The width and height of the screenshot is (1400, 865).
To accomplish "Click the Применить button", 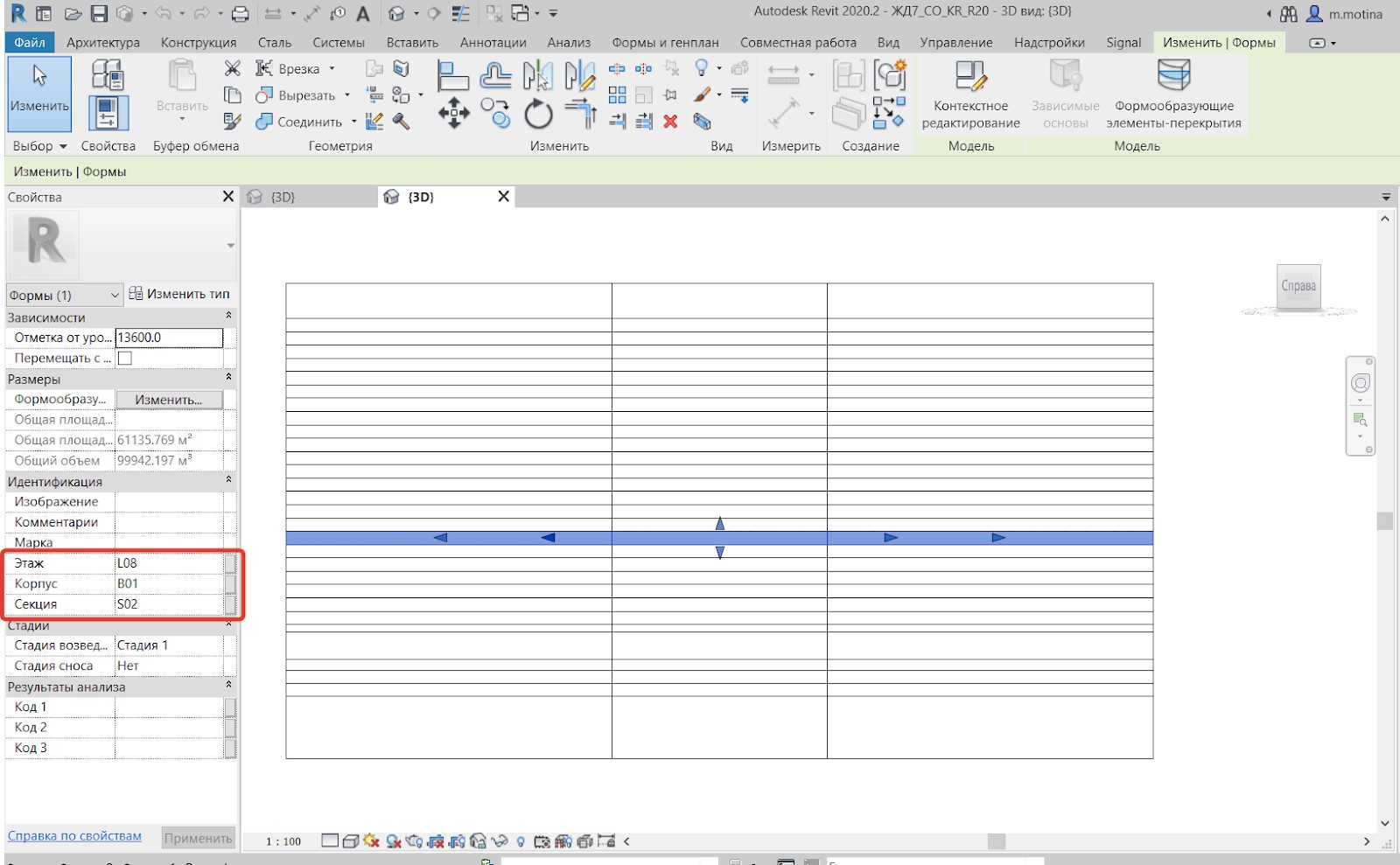I will point(198,838).
